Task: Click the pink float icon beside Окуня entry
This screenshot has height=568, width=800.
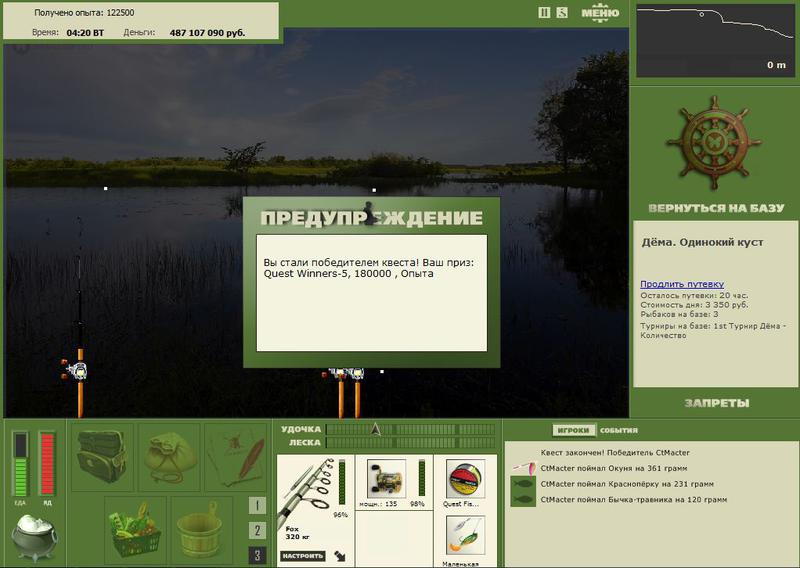Action: [x=524, y=467]
